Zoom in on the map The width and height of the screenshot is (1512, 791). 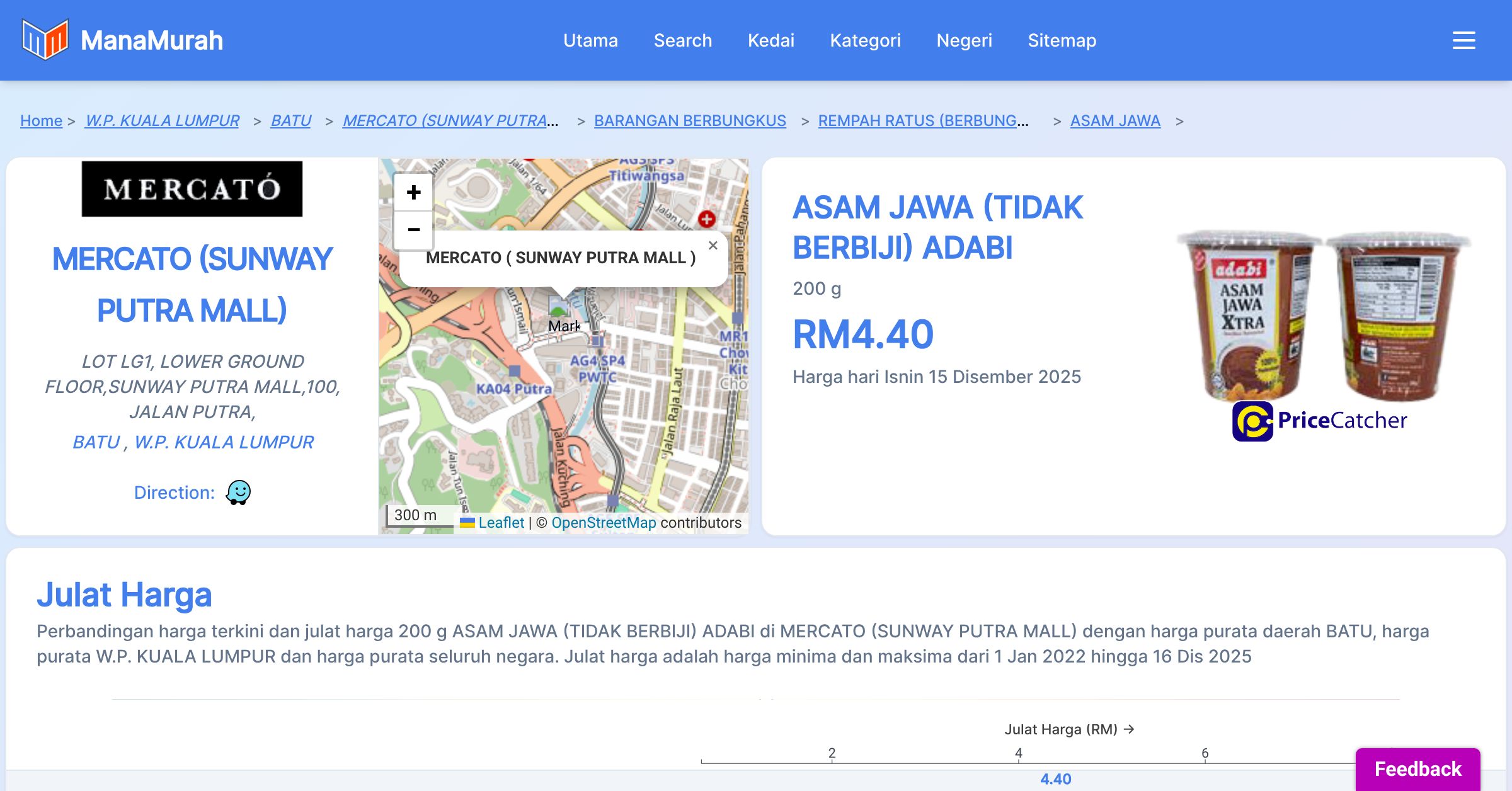click(x=413, y=193)
